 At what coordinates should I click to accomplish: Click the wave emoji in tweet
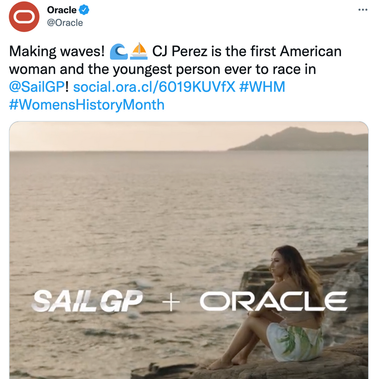pos(119,52)
